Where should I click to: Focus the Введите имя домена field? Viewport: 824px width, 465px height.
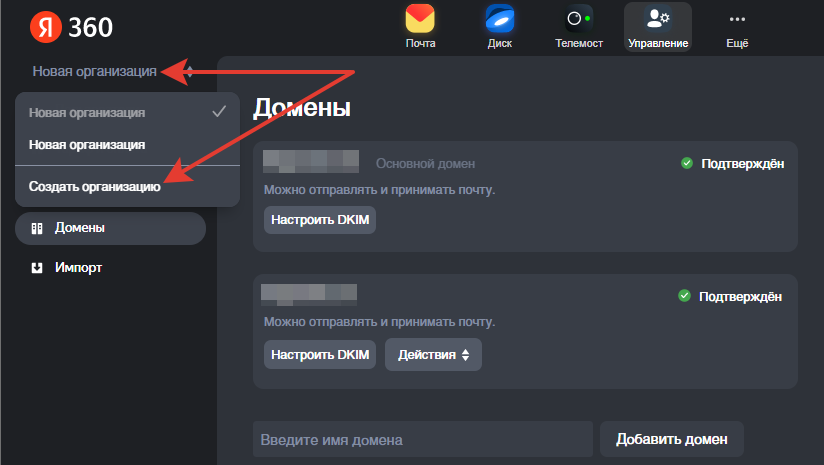(x=423, y=439)
